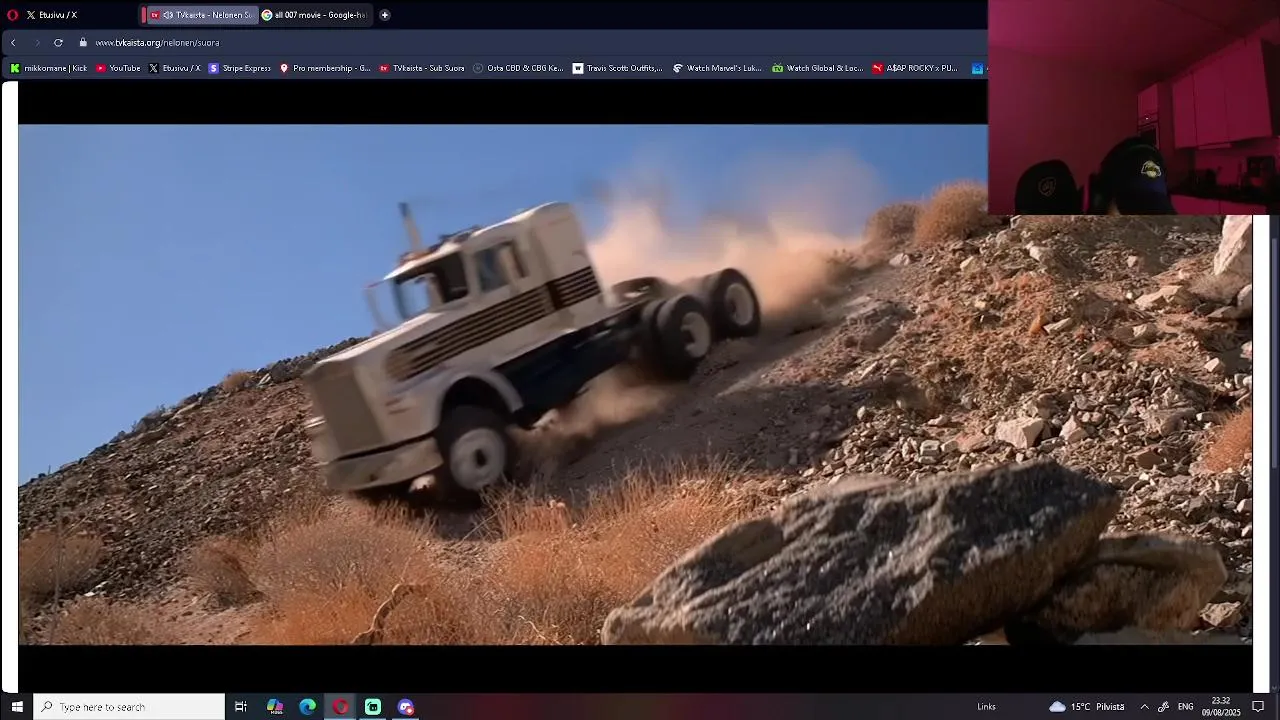This screenshot has height=720, width=1280.
Task: Open the Watch Global & Loc... bookmark
Action: pos(817,68)
